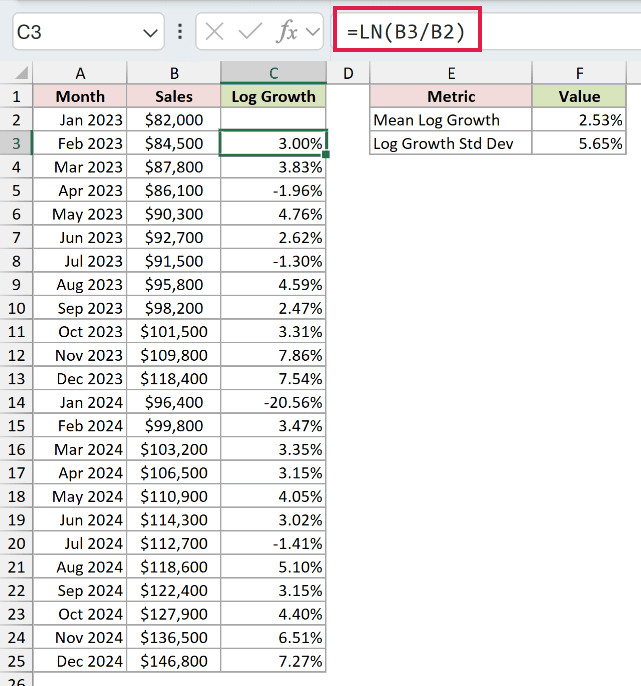Select the Nov 2024 cell
The height and width of the screenshot is (686, 641).
point(80,637)
